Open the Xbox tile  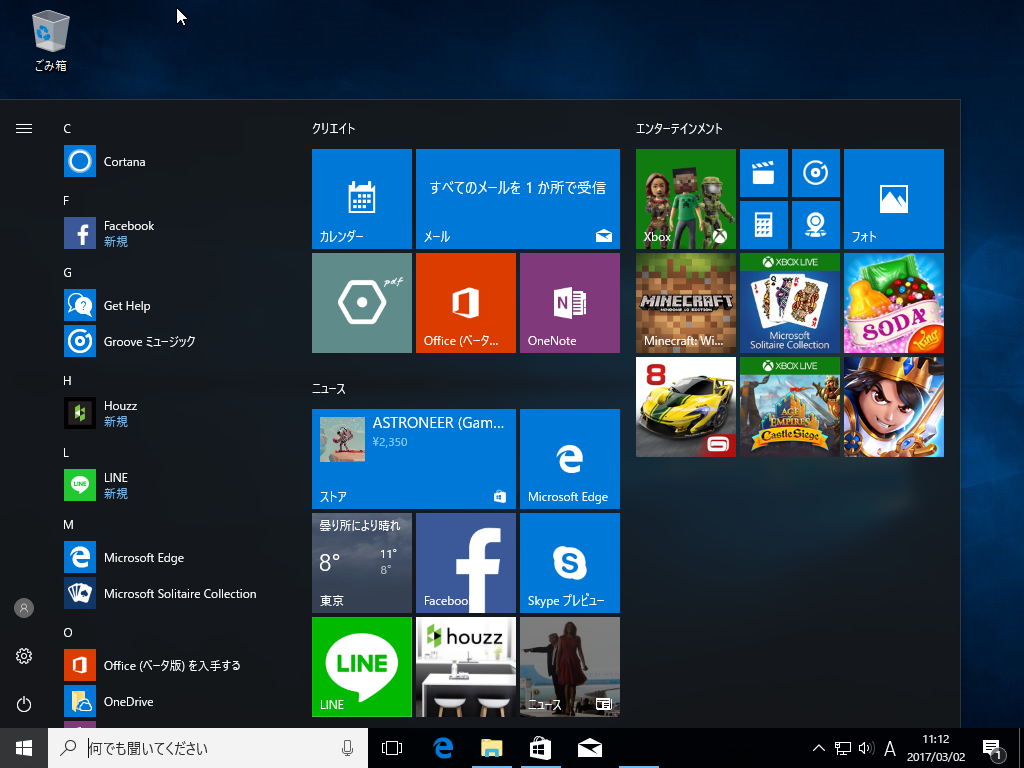point(686,199)
